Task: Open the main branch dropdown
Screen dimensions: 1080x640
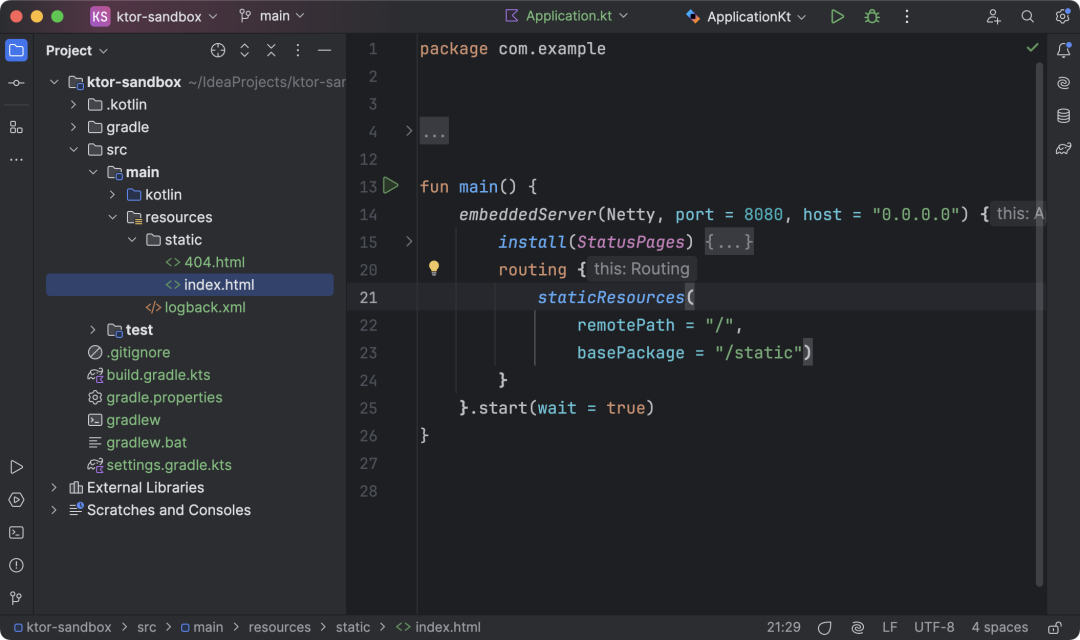Action: [271, 16]
